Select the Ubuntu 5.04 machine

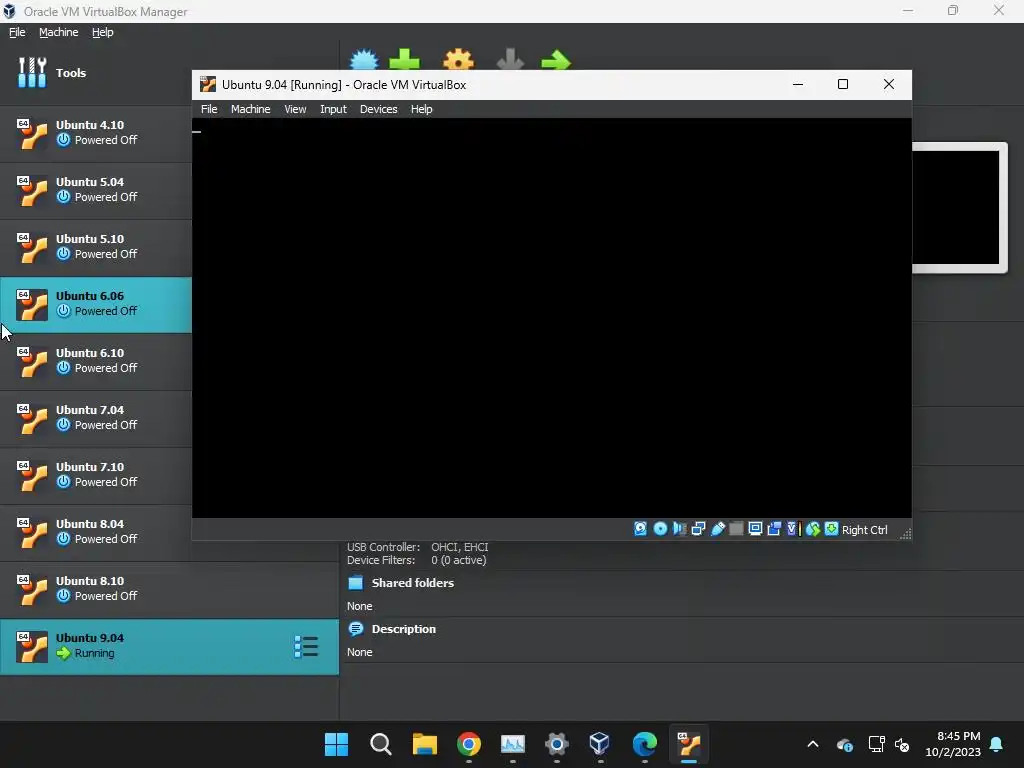click(x=96, y=190)
